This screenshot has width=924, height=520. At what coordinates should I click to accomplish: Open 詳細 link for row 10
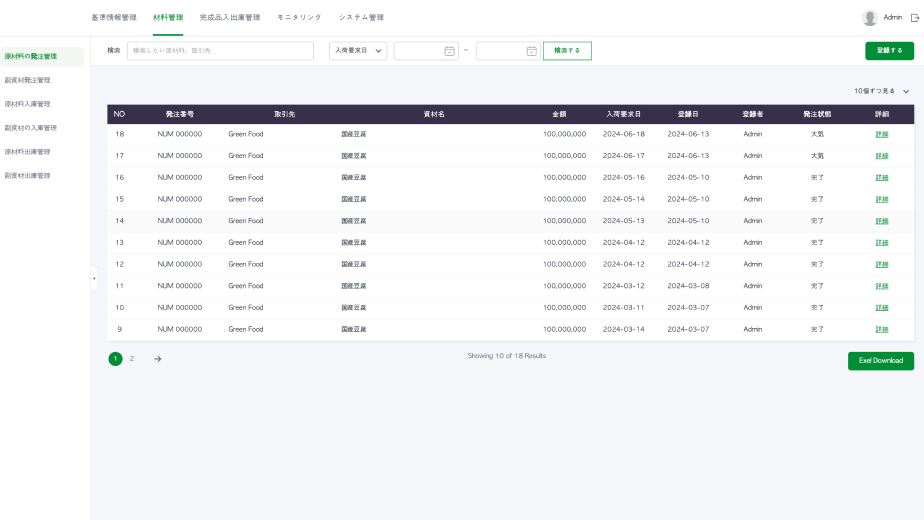[882, 308]
